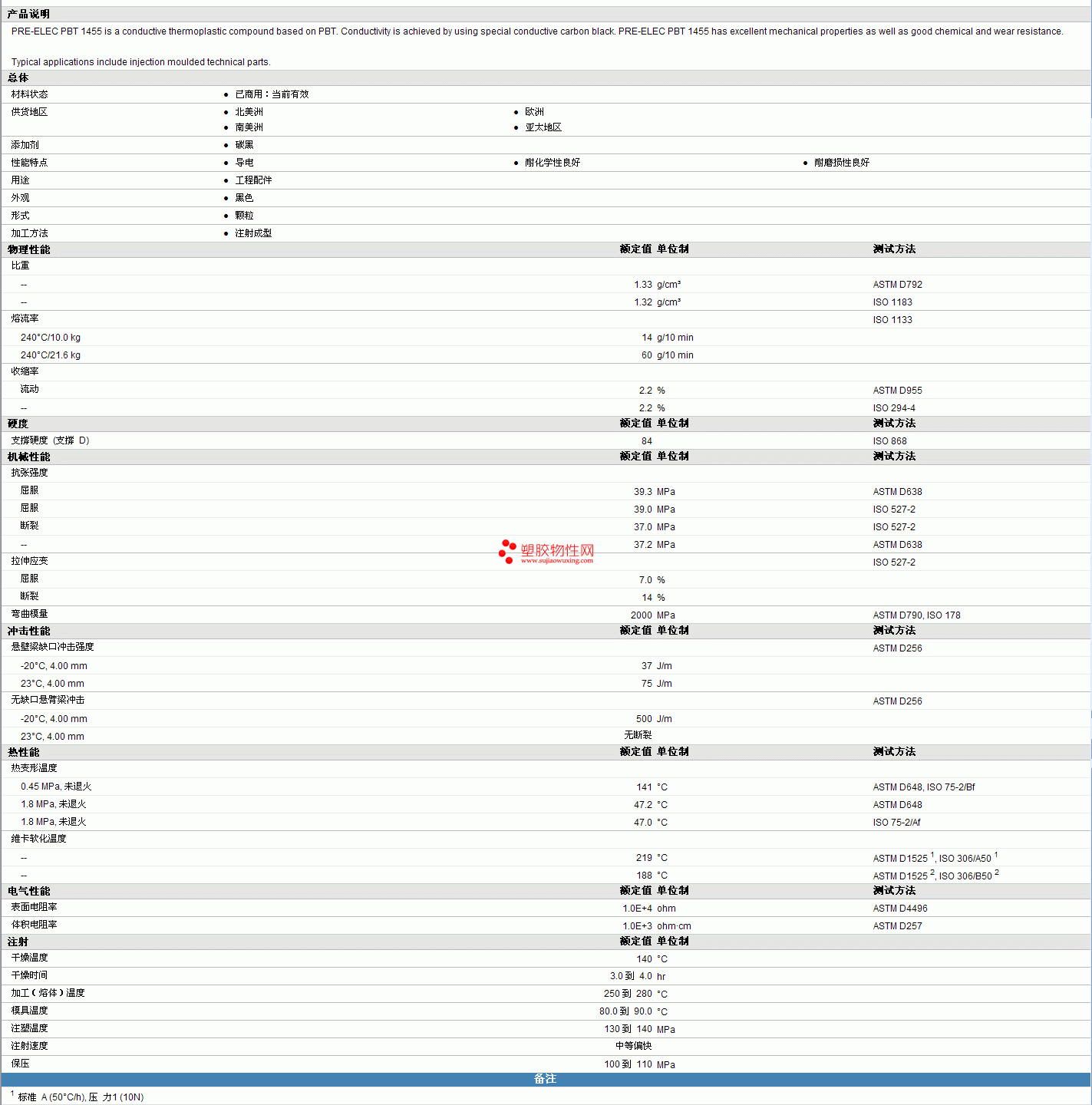Select the 500 J/m impact value
This screenshot has height=1105, width=1092.
pyautogui.click(x=655, y=719)
